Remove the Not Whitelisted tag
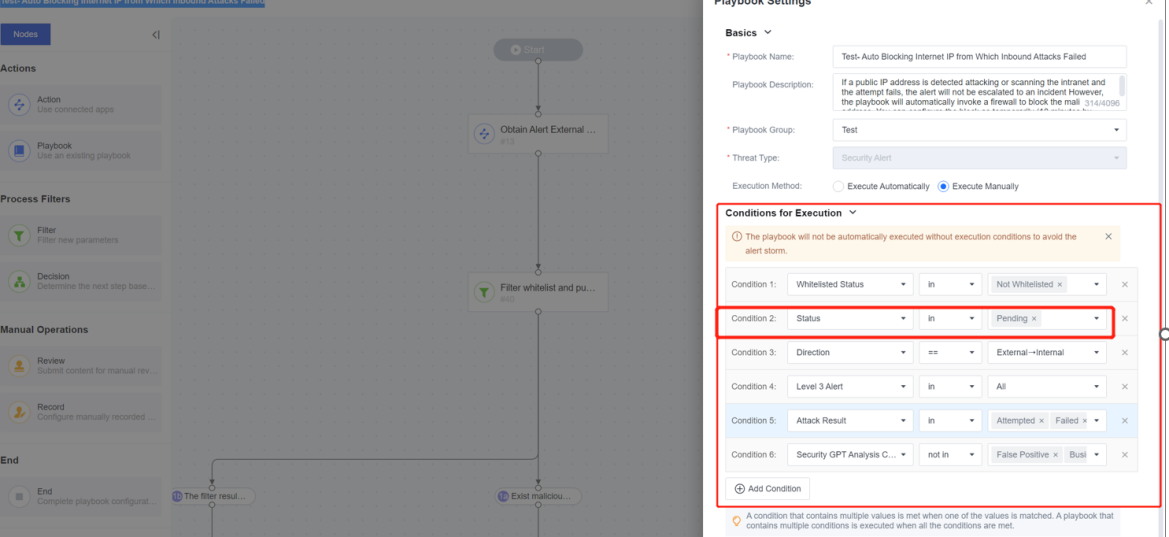 click(1059, 284)
